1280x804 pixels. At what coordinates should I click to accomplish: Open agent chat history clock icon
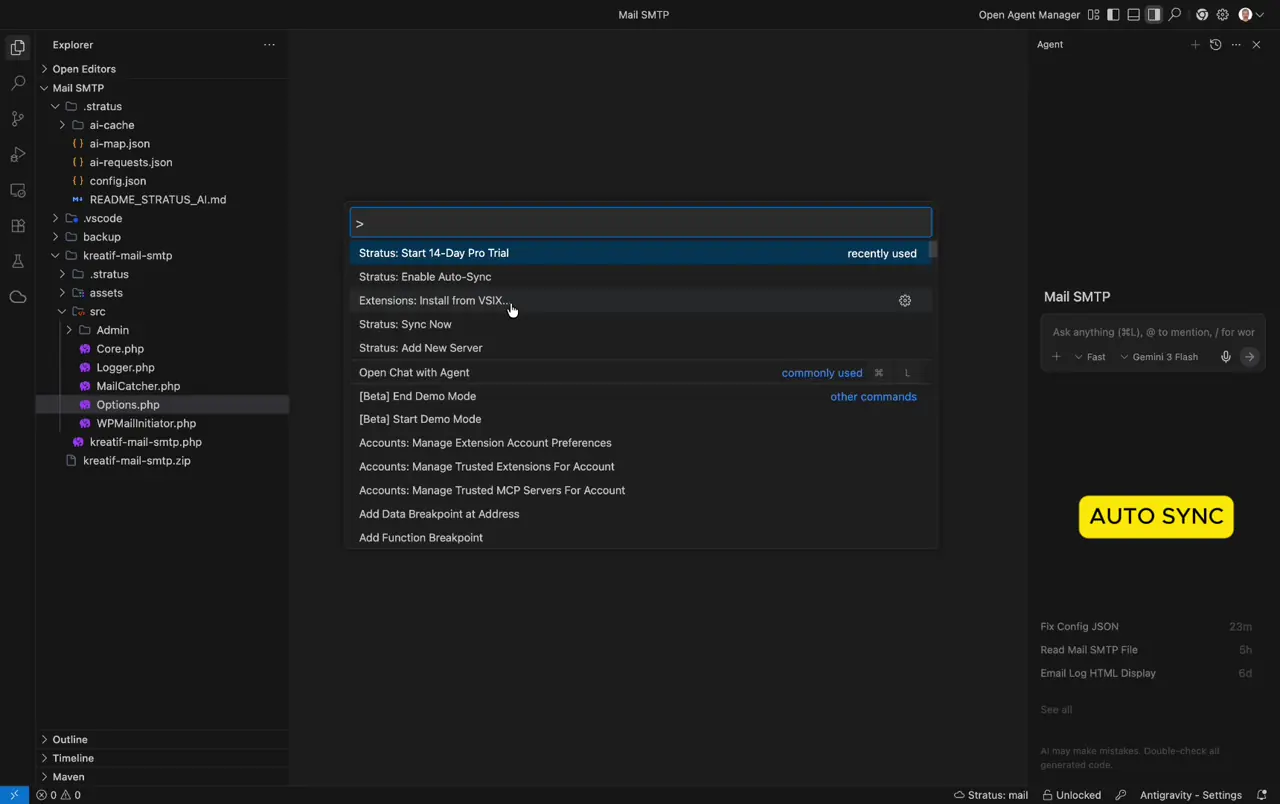coord(1215,45)
